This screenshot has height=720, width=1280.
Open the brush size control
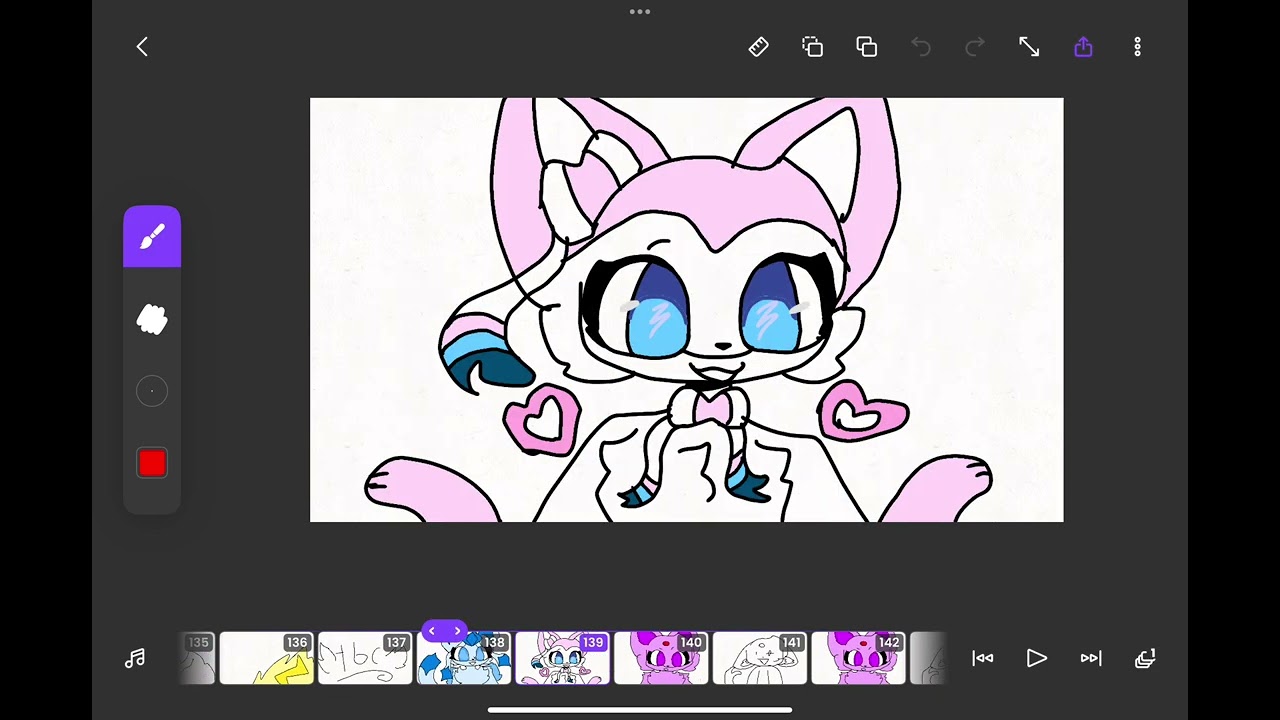point(152,391)
